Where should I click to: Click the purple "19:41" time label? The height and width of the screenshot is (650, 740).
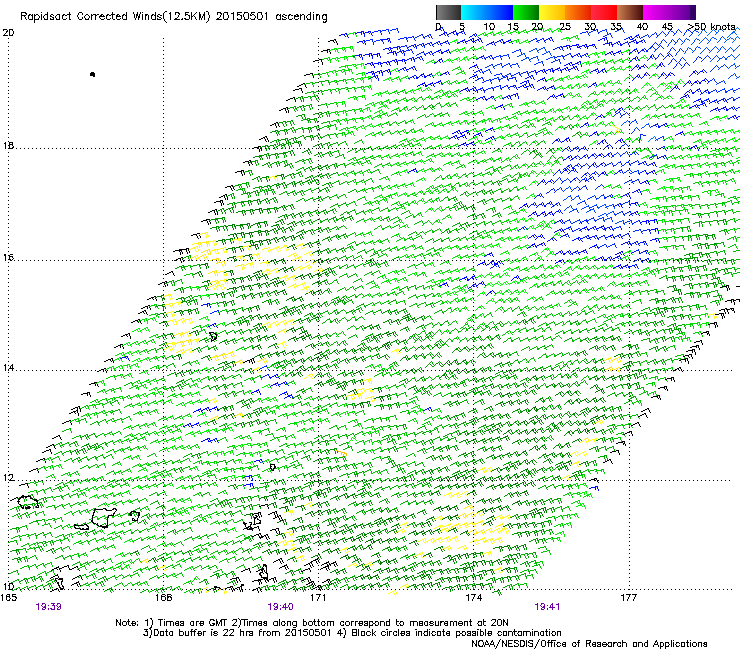(547, 607)
